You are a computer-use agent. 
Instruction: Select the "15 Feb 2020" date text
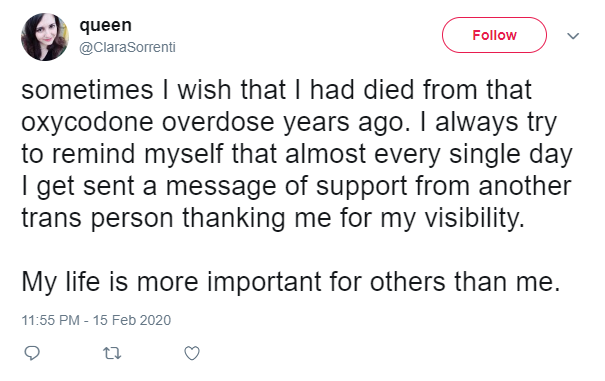132,320
